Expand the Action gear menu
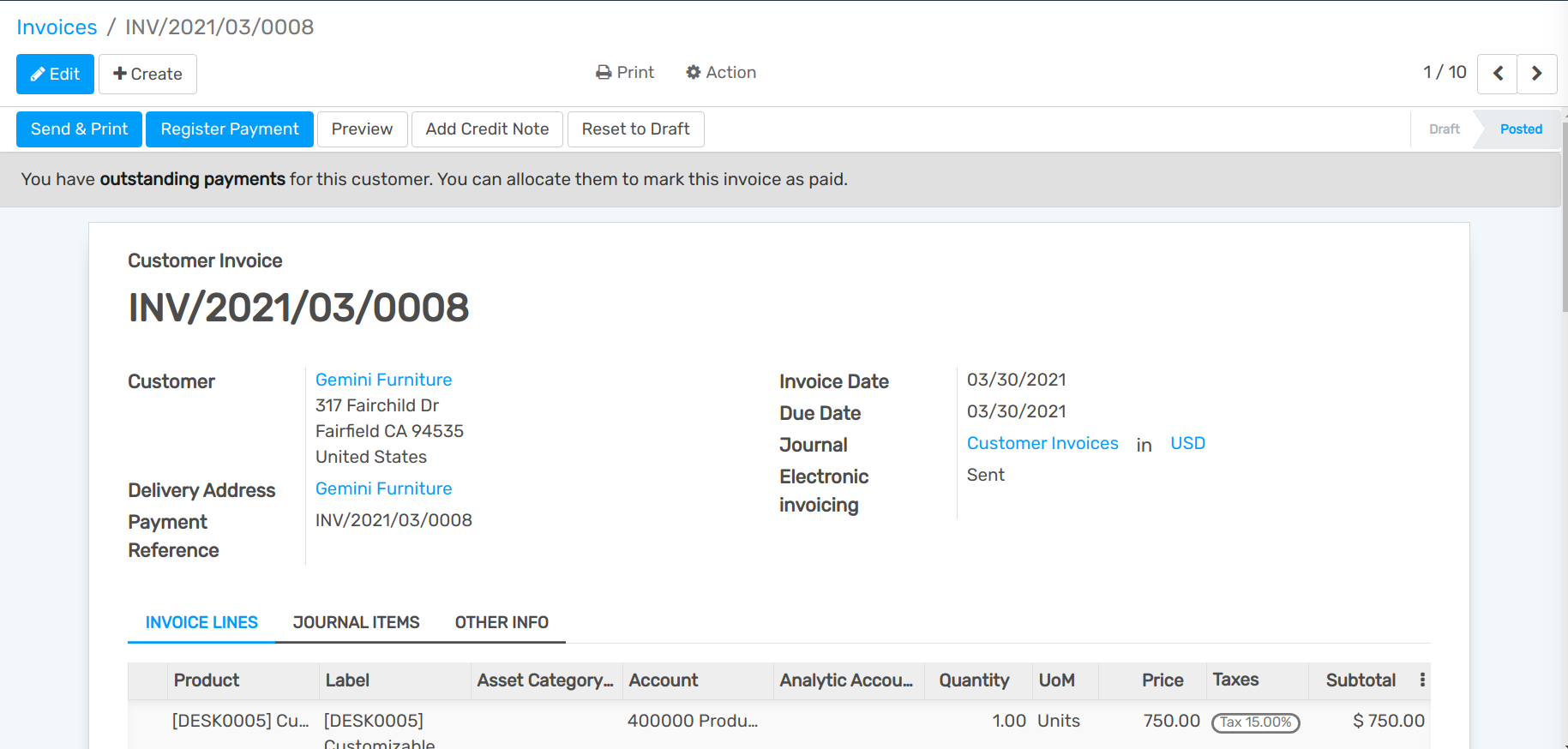Screen dimensions: 1568x749 [x=721, y=73]
